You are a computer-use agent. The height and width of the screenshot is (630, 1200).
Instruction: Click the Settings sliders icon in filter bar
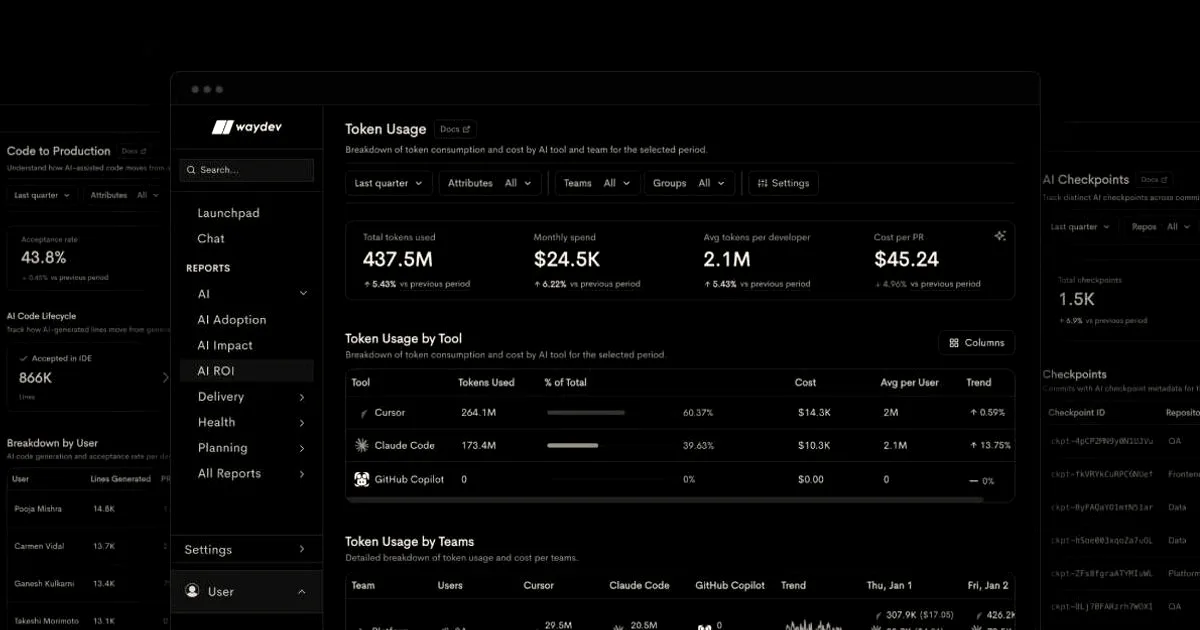click(x=763, y=183)
